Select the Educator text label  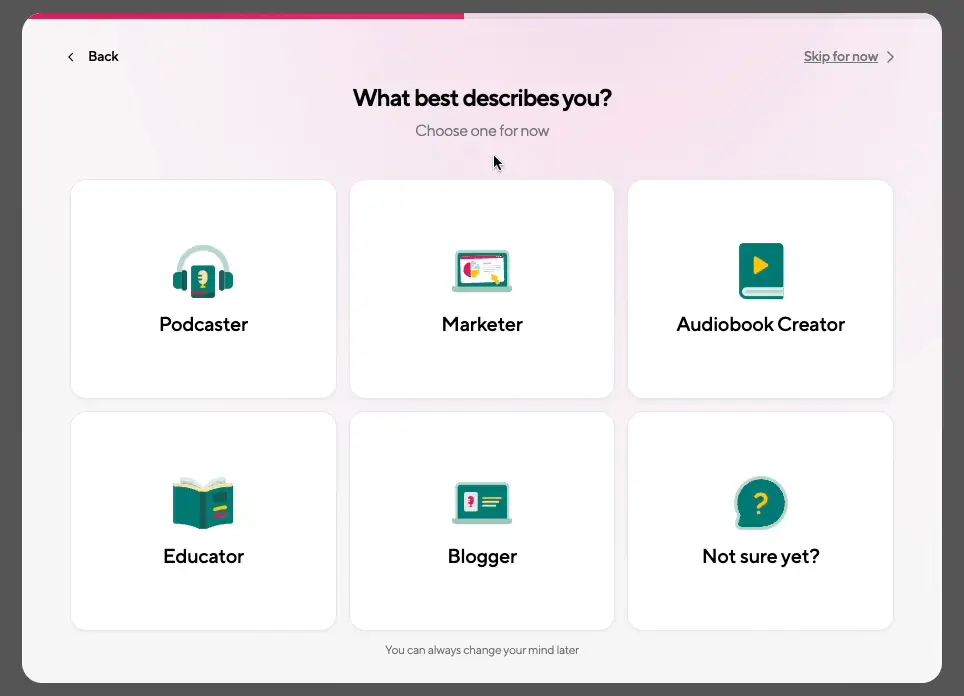pos(203,556)
